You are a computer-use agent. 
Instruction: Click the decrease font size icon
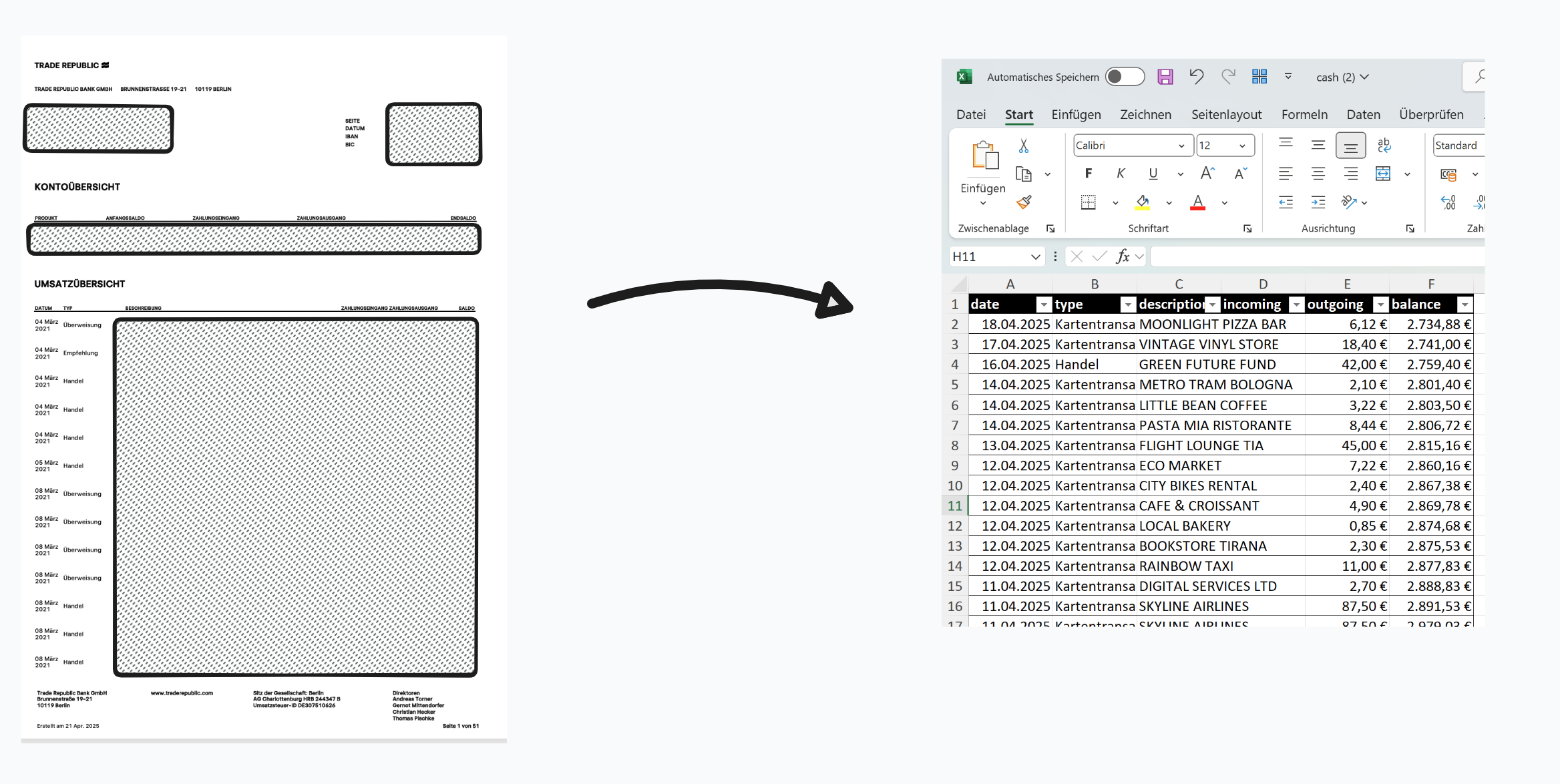point(1240,173)
